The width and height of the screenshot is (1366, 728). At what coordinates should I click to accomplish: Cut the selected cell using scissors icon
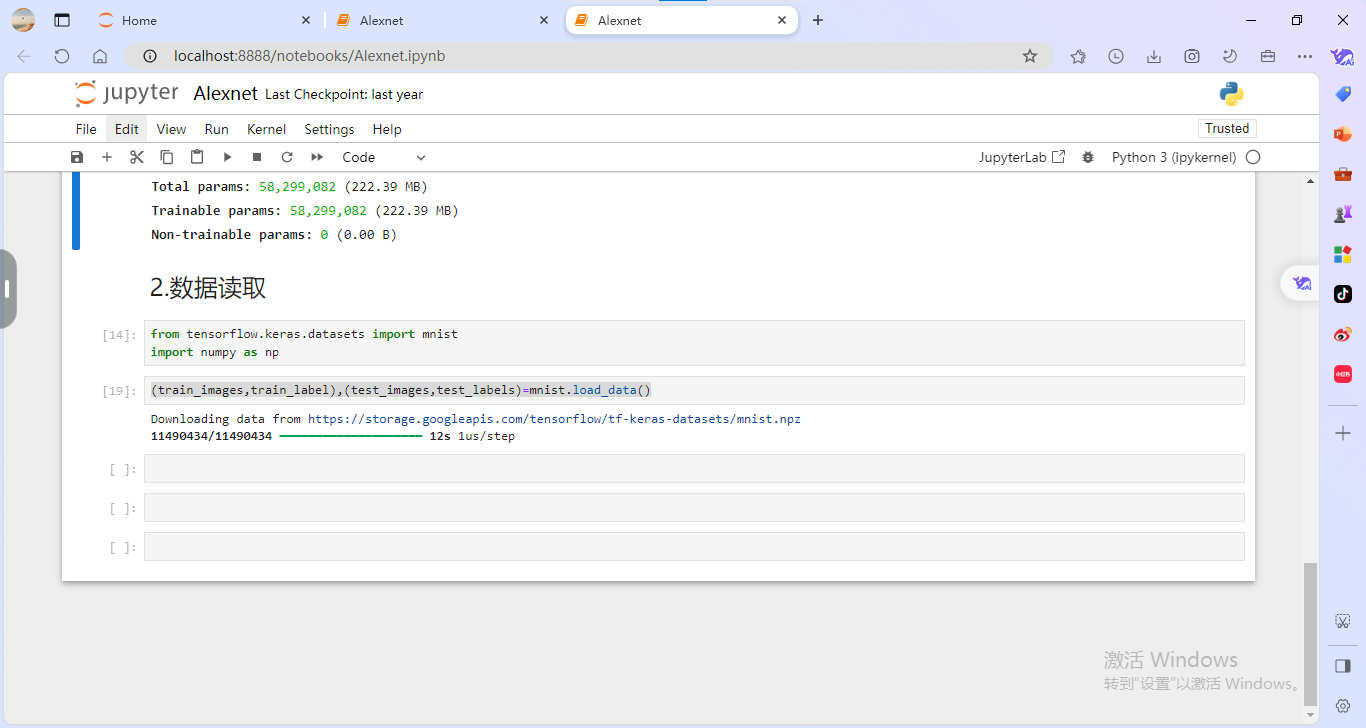click(137, 157)
